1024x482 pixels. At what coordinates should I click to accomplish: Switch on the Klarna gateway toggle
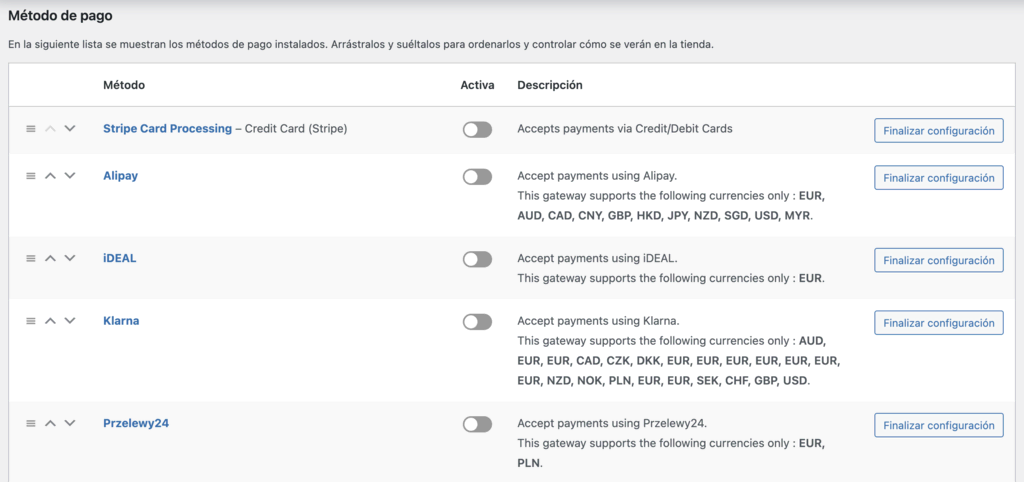477,322
